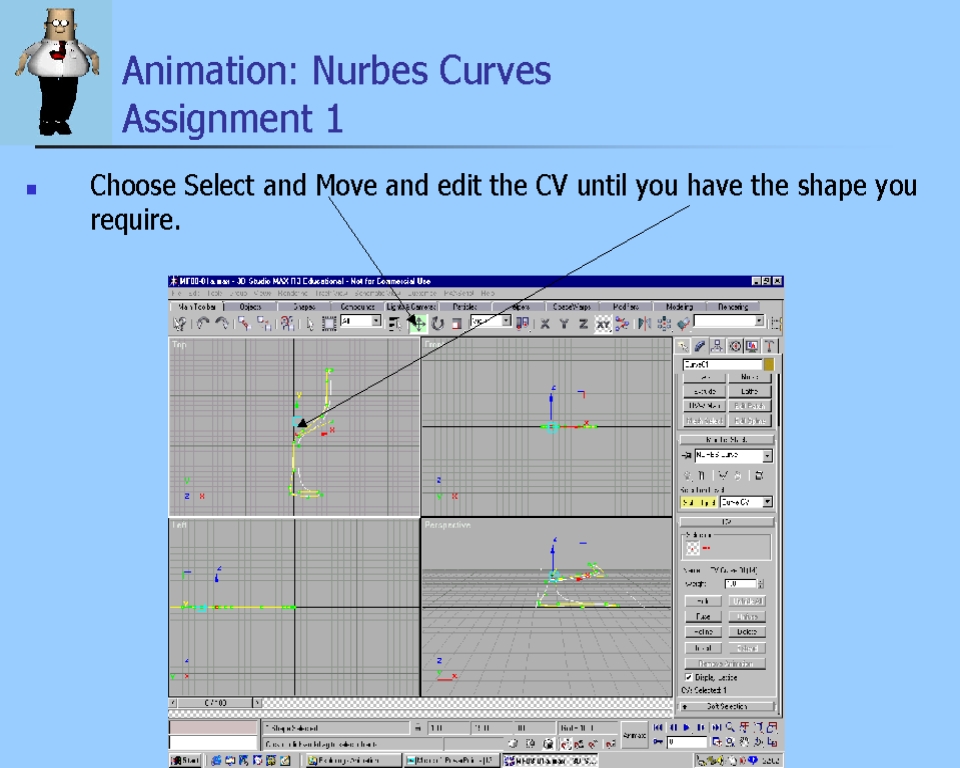Open the NURBS Curve modifier stack dropdown

point(767,456)
